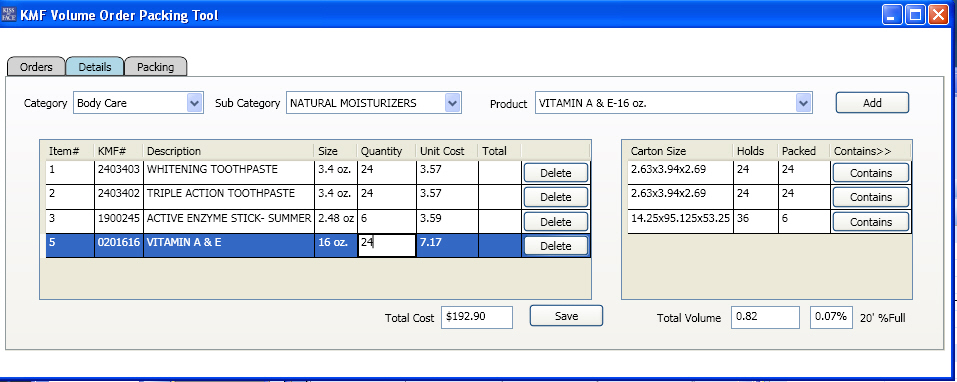Edit quantity cell of VITAMIN A & E row
This screenshot has height=382, width=957.
coord(386,245)
